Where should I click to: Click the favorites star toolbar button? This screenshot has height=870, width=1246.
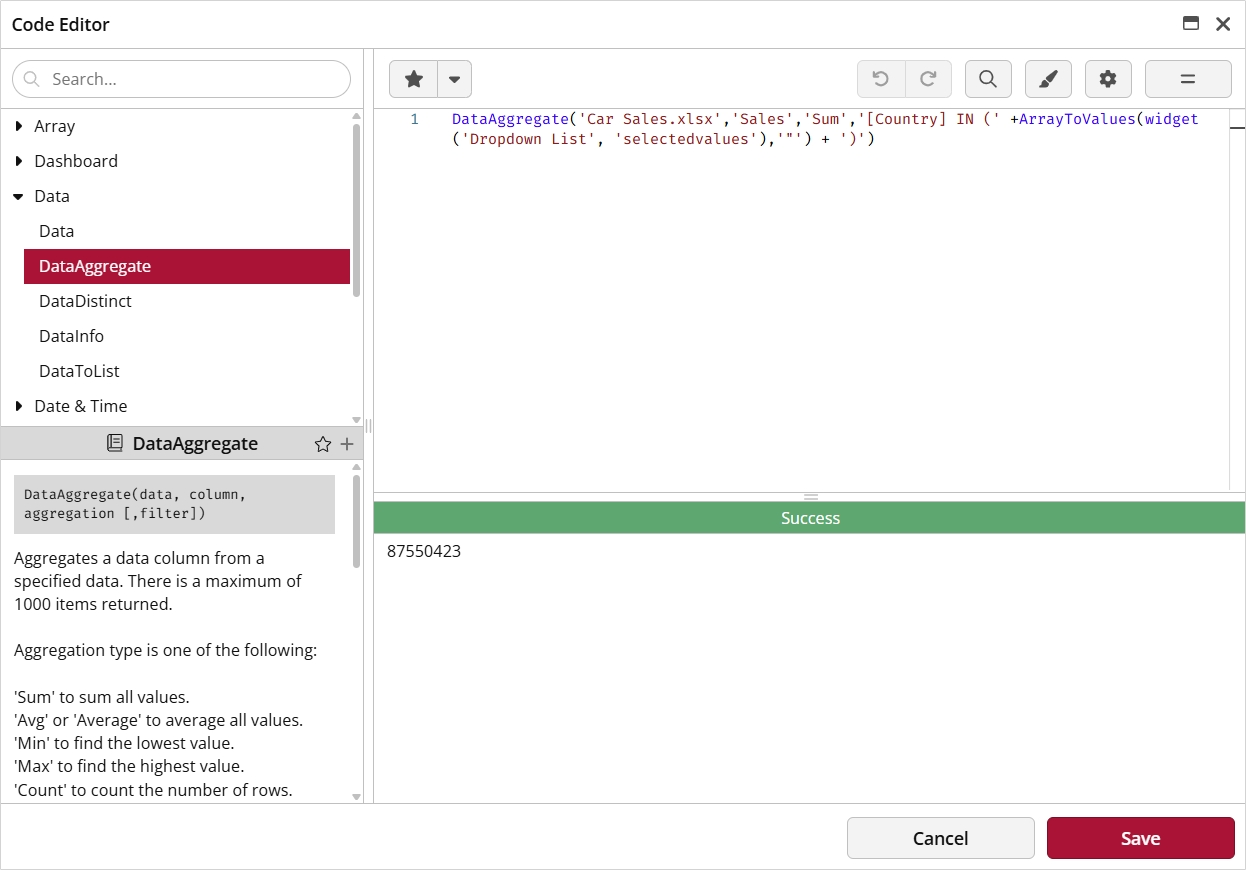[x=413, y=79]
